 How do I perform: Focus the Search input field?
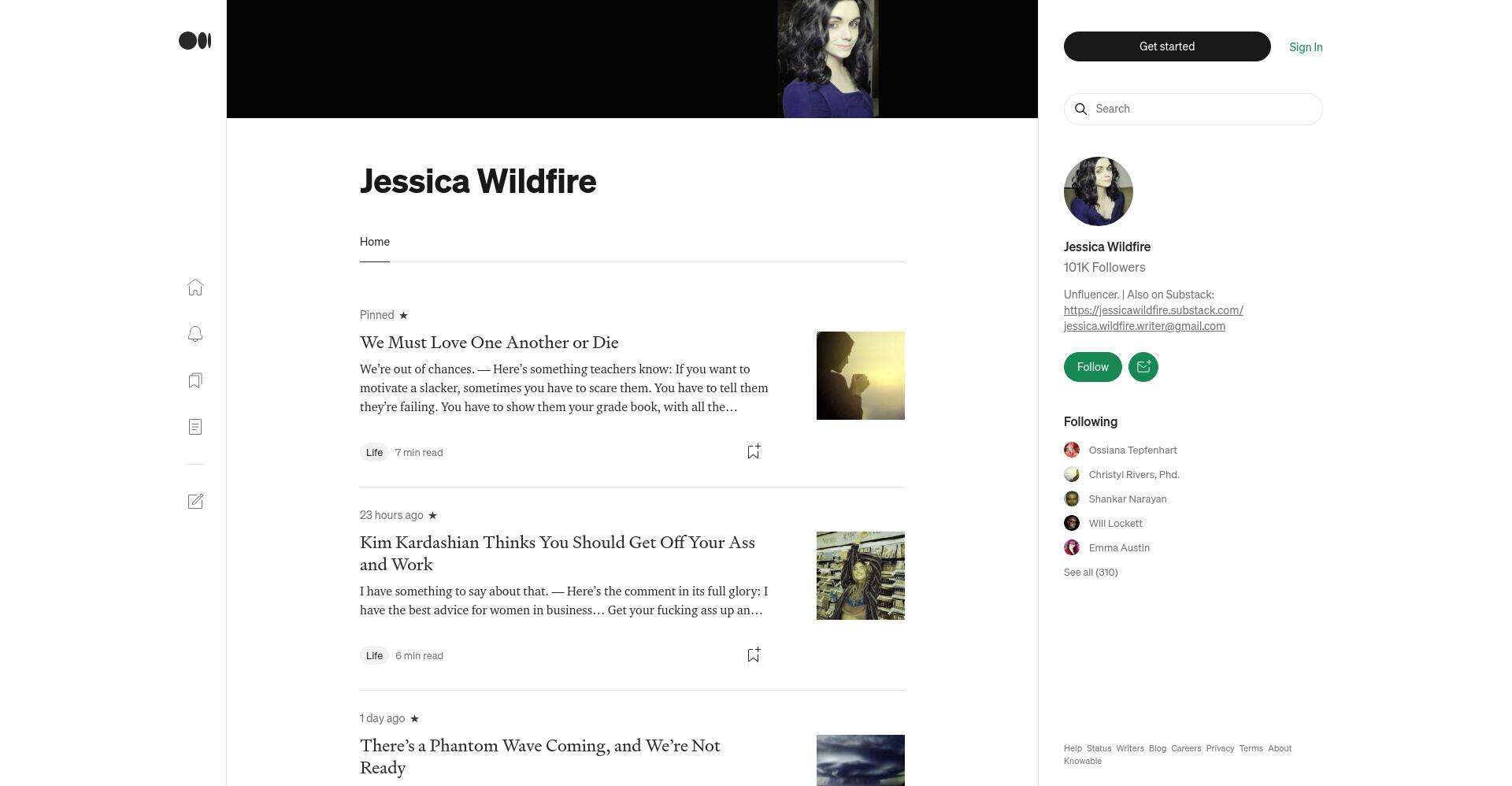[x=1193, y=109]
